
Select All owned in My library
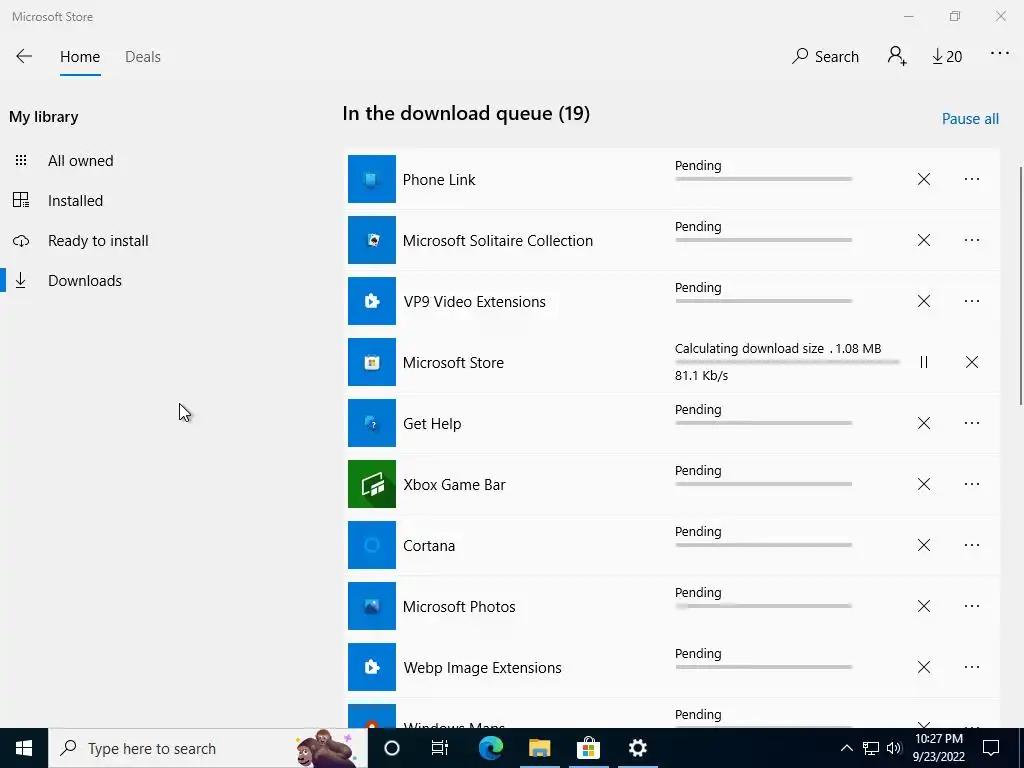click(80, 161)
